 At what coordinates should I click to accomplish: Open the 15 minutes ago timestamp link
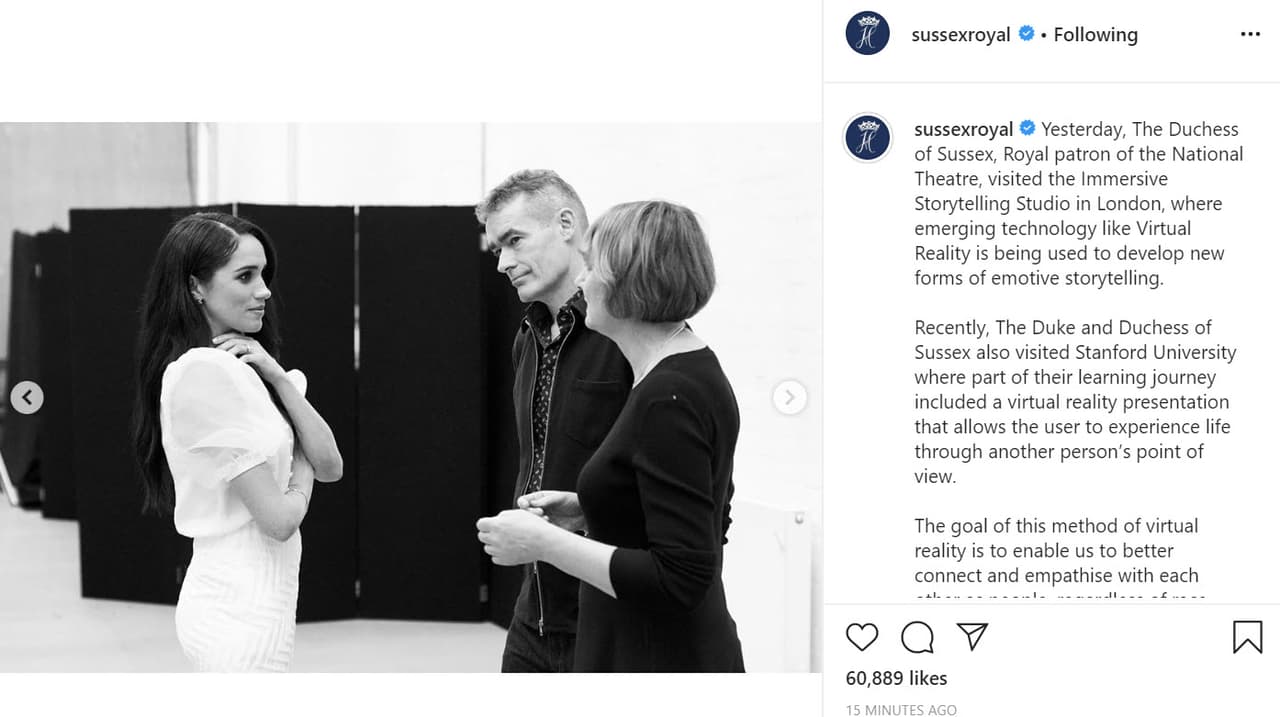click(901, 710)
